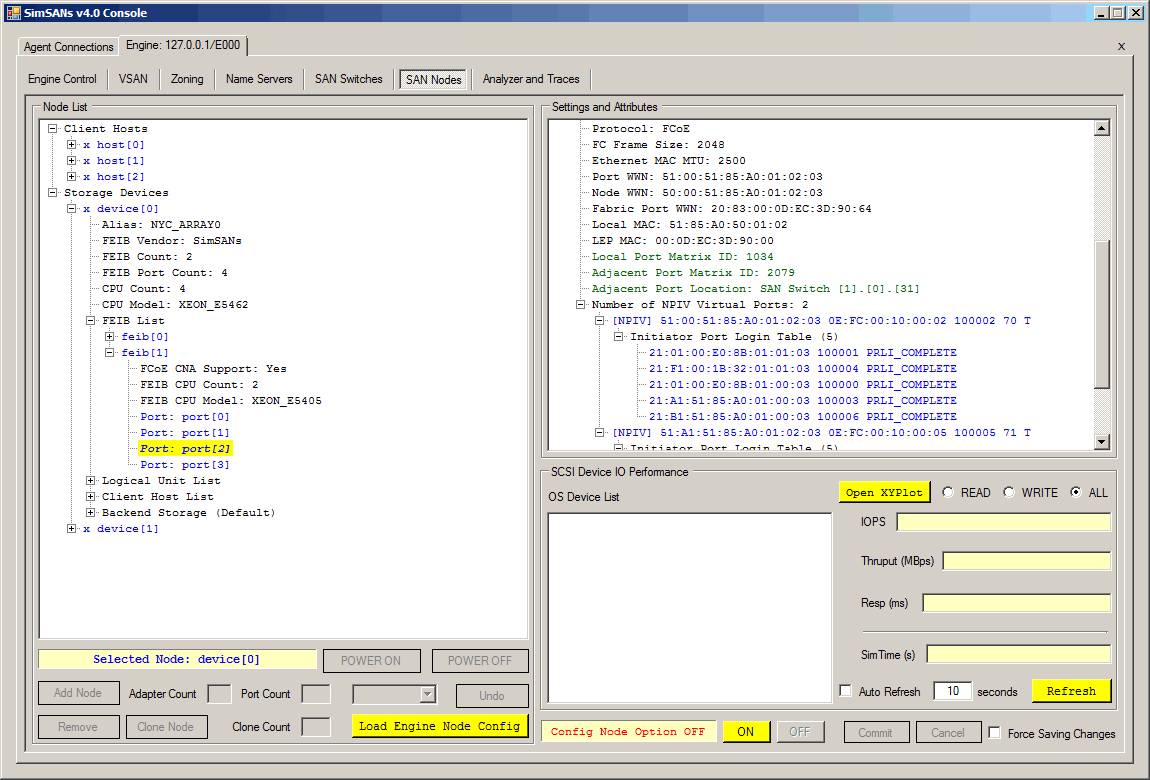Select the READ radio button
The image size is (1150, 780).
[x=948, y=492]
